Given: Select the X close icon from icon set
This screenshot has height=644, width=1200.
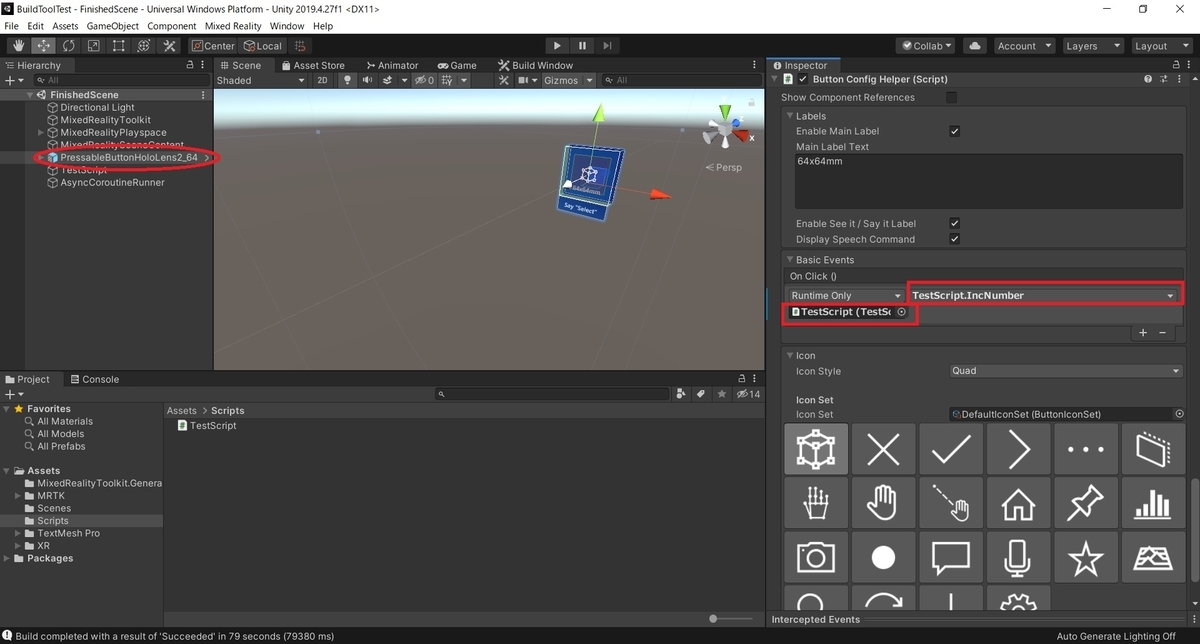Looking at the screenshot, I should [x=884, y=449].
